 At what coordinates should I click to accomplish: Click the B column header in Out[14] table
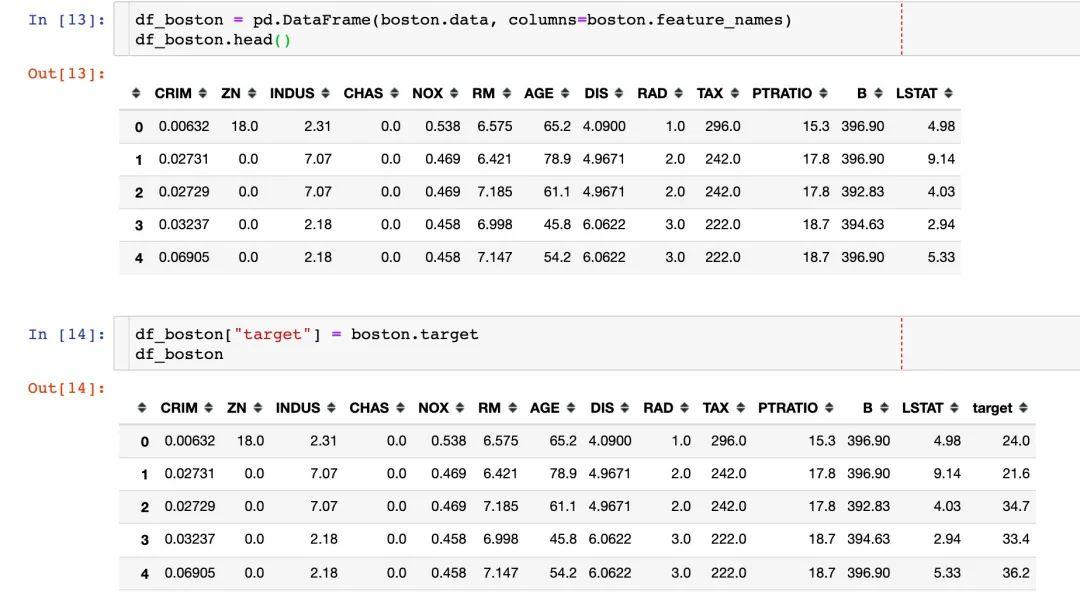click(x=868, y=408)
